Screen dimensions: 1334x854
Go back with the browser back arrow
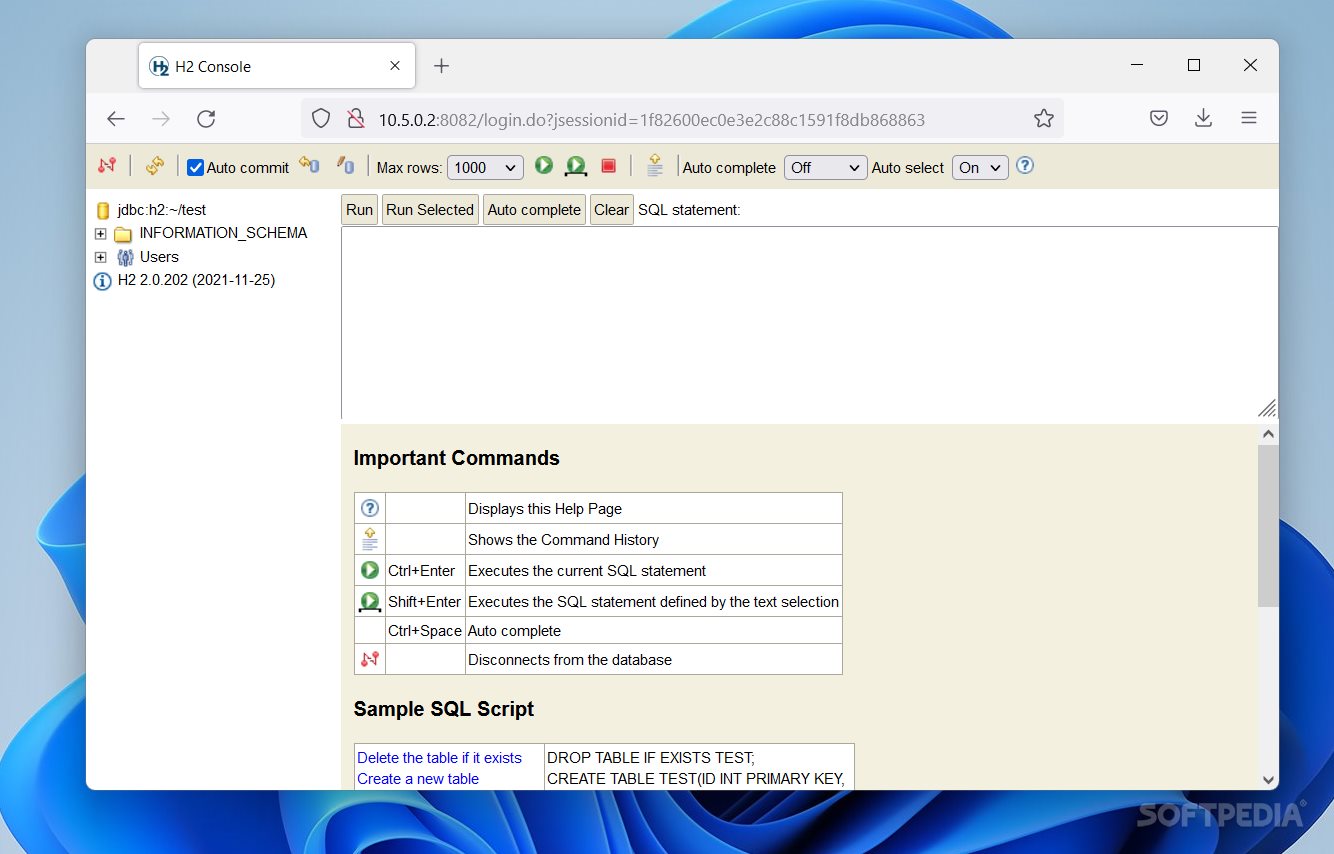pos(116,119)
